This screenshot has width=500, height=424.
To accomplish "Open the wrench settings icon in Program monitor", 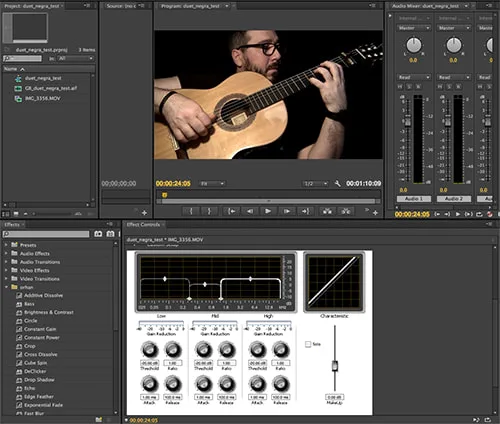I will click(x=337, y=183).
